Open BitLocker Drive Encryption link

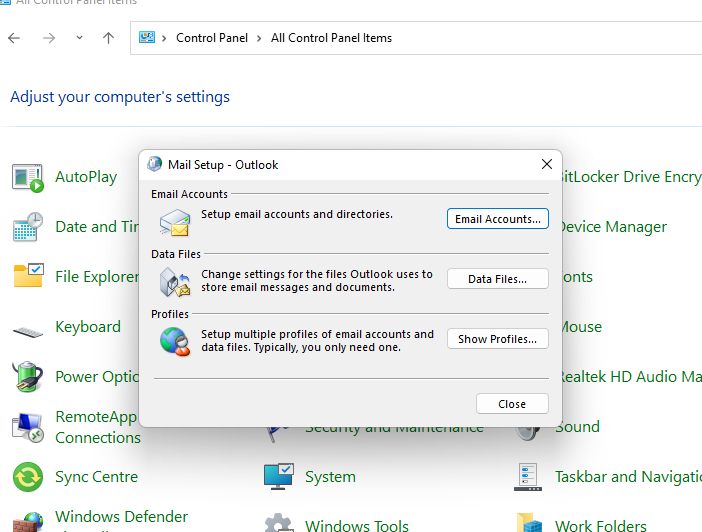pyautogui.click(x=632, y=177)
